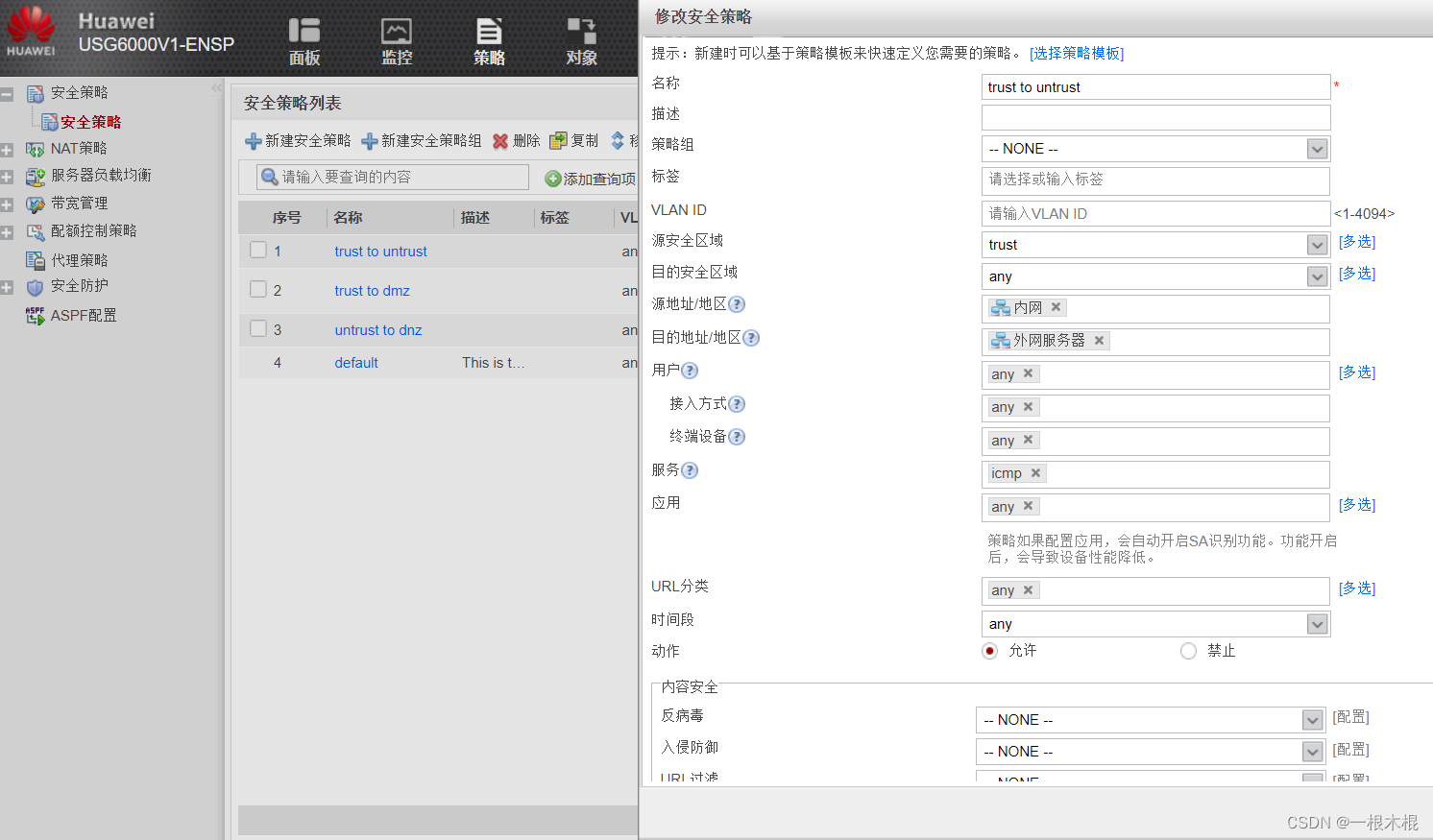The height and width of the screenshot is (840, 1433).
Task: Tick checkbox for trust to dmz row
Action: [x=258, y=289]
